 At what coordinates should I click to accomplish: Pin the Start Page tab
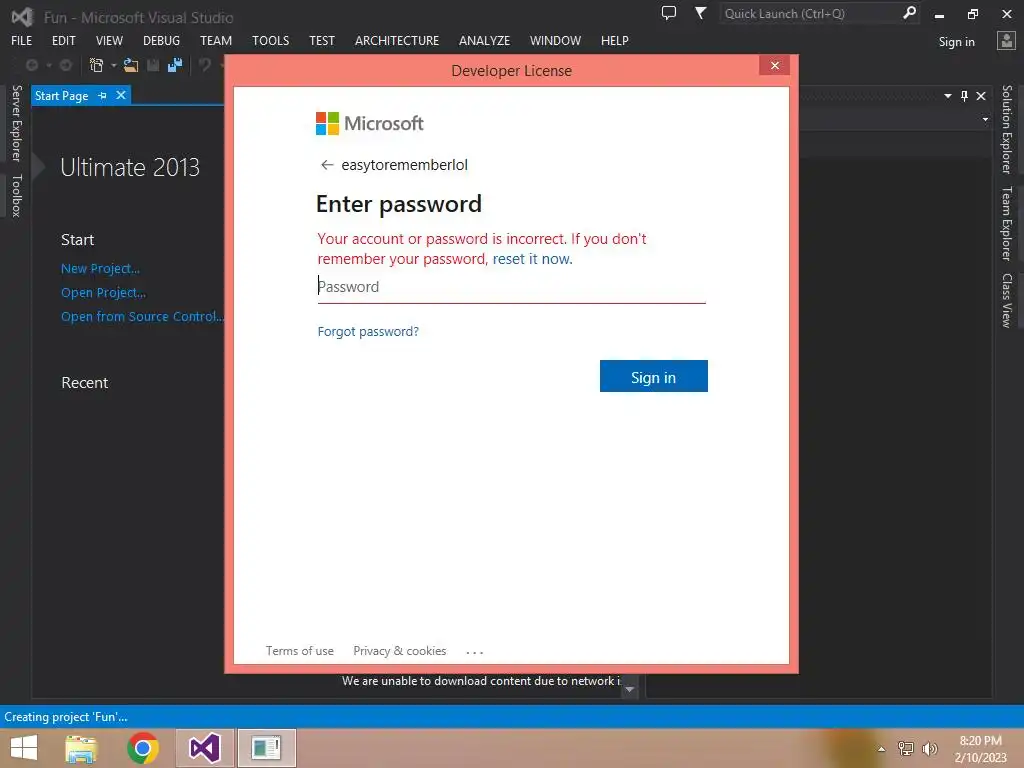pos(103,95)
